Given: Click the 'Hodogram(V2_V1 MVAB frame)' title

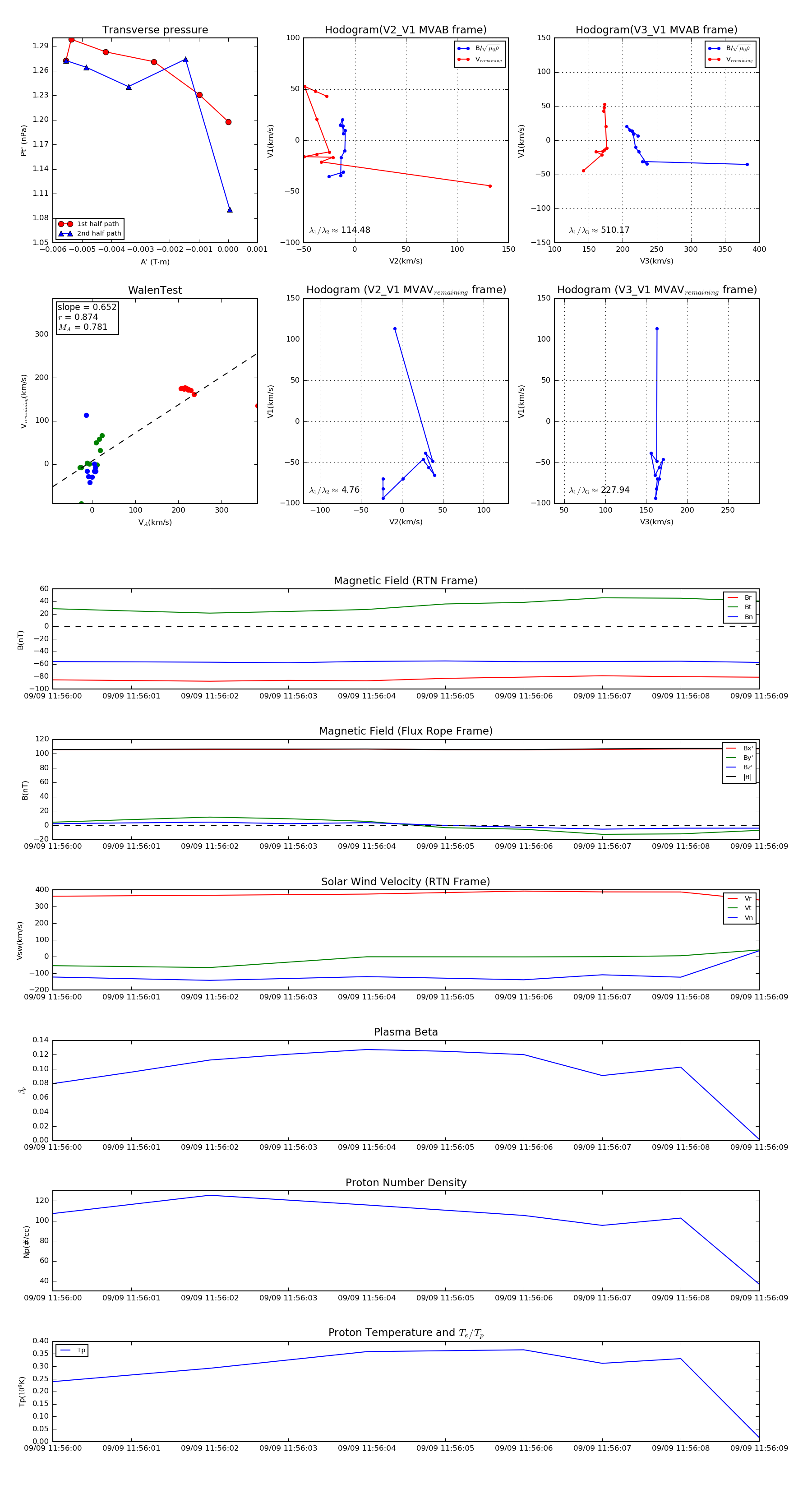Looking at the screenshot, I should click(406, 30).
